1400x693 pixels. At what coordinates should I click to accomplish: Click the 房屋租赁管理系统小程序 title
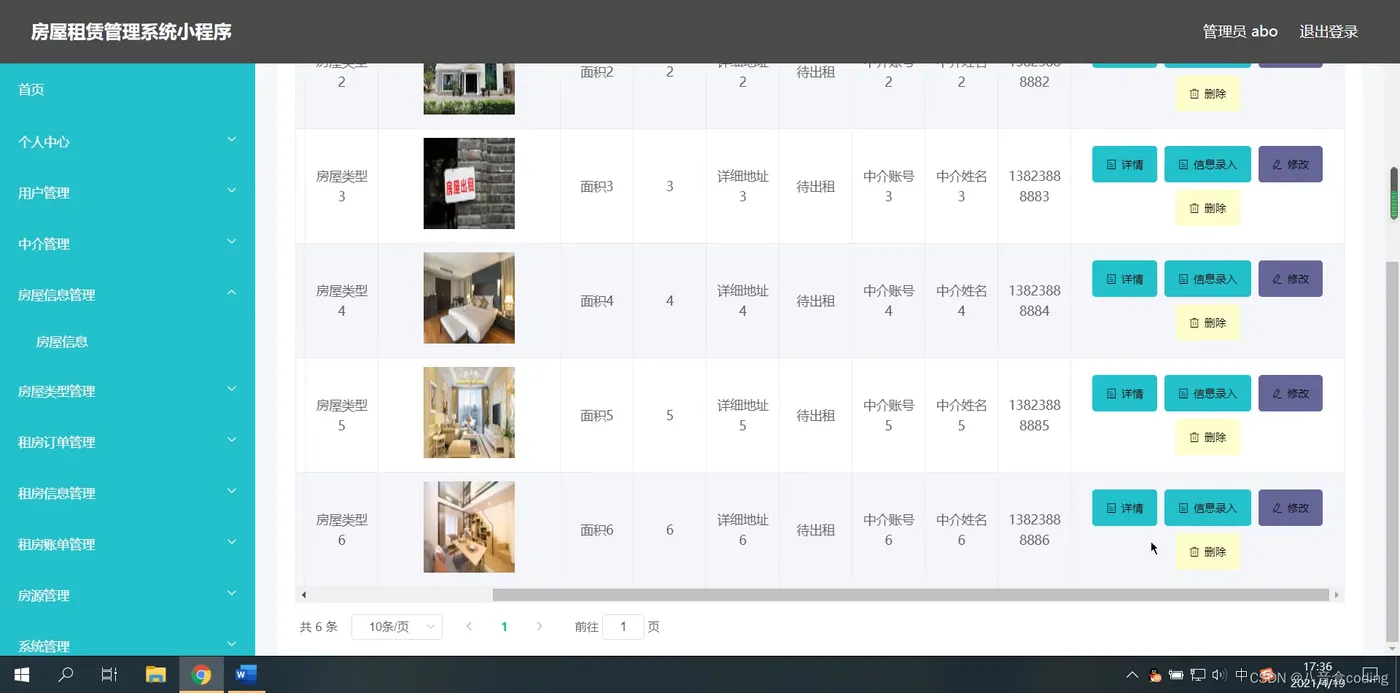click(131, 31)
